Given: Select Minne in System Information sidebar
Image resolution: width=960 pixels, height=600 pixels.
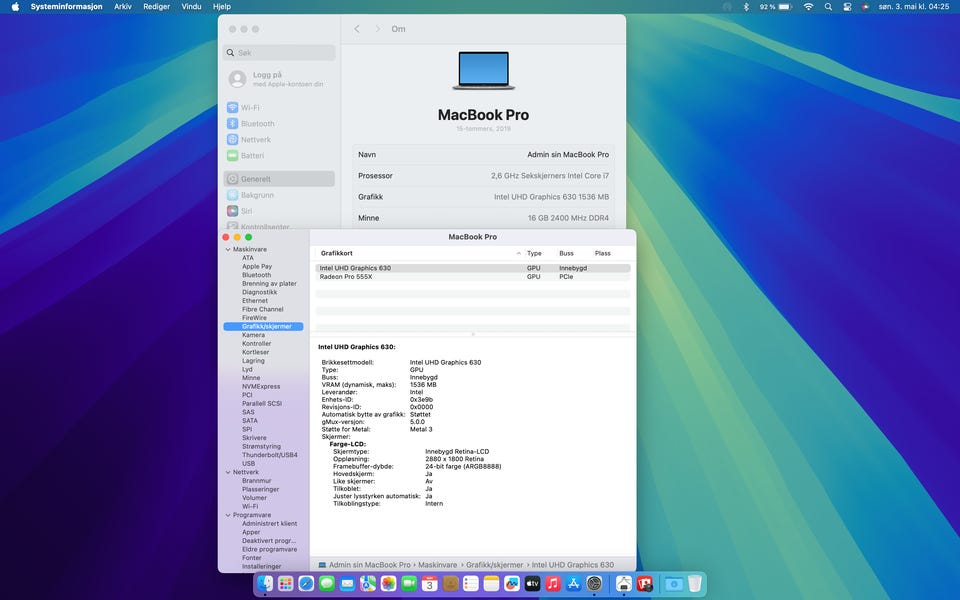Looking at the screenshot, I should click(250, 378).
